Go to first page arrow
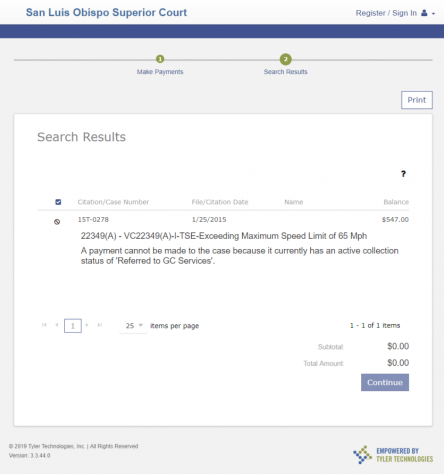 (44, 325)
